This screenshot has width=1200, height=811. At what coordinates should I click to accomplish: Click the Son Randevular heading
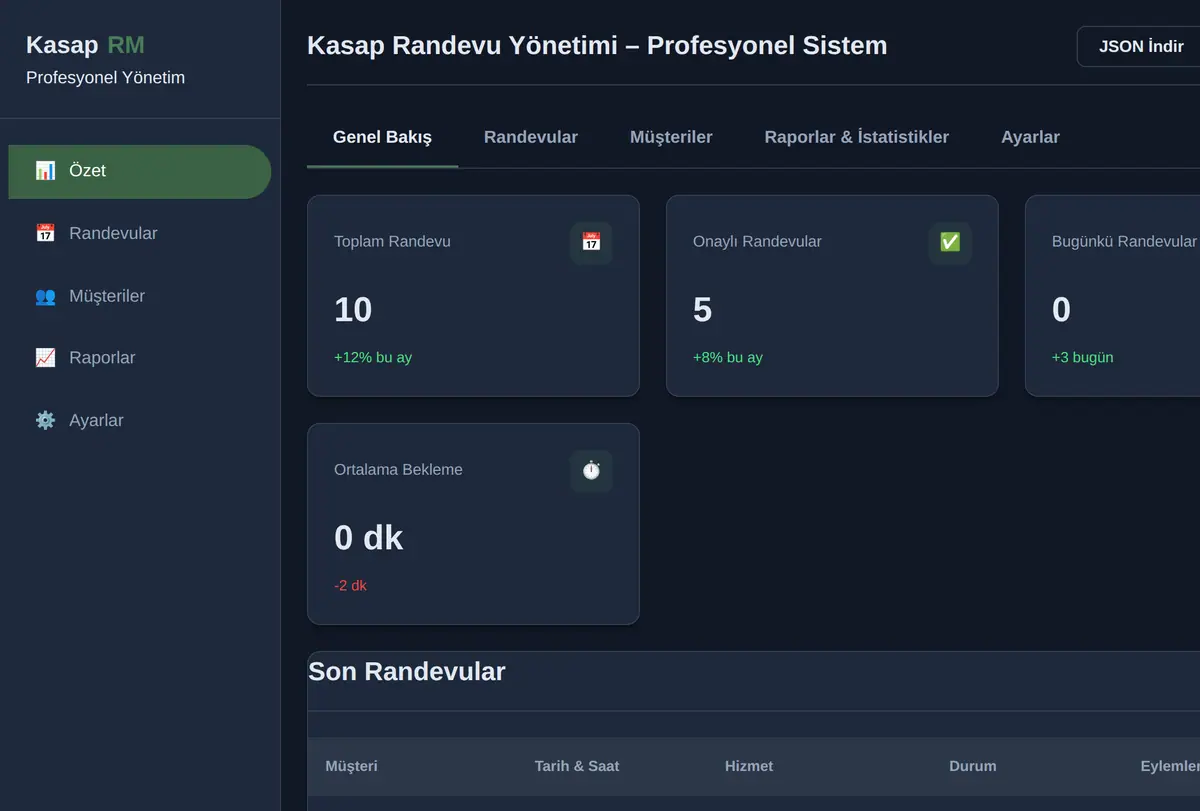[407, 671]
